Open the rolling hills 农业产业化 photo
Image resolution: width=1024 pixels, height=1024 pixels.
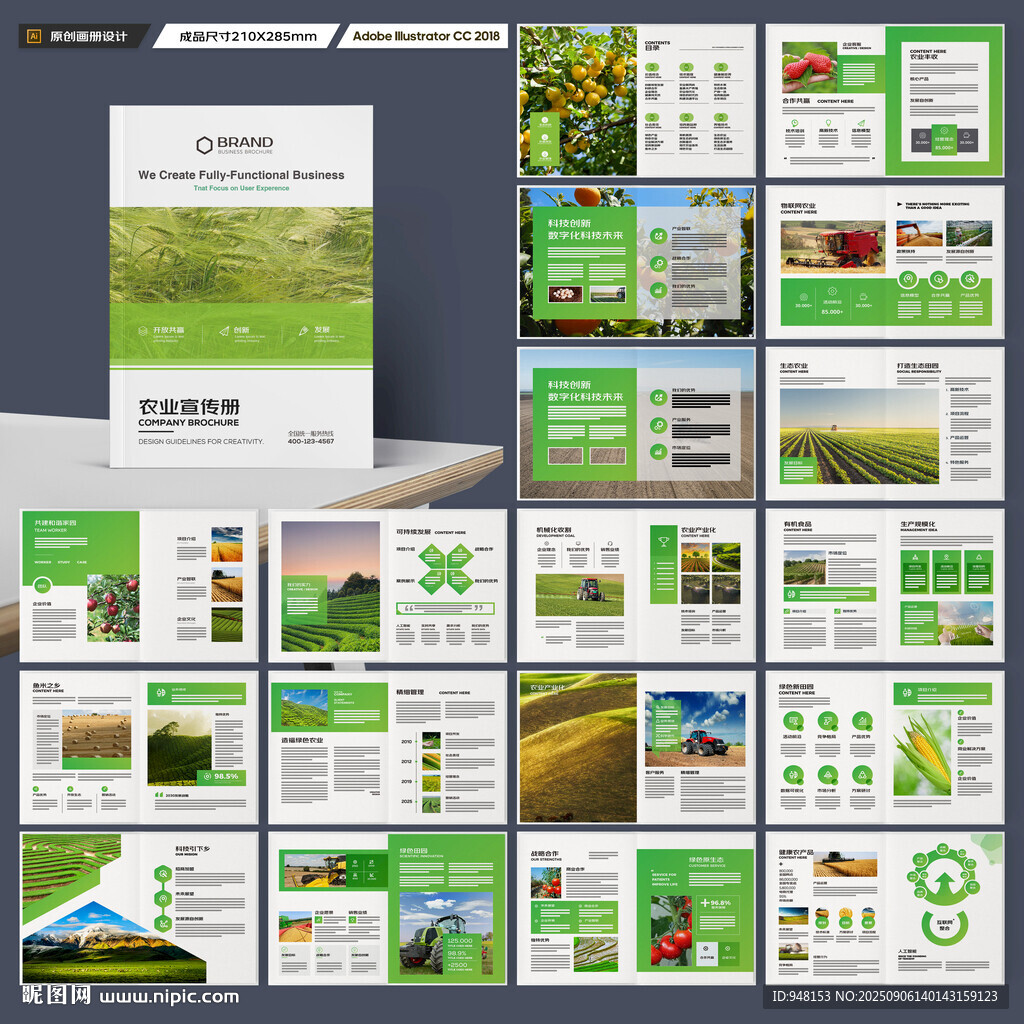point(577,747)
